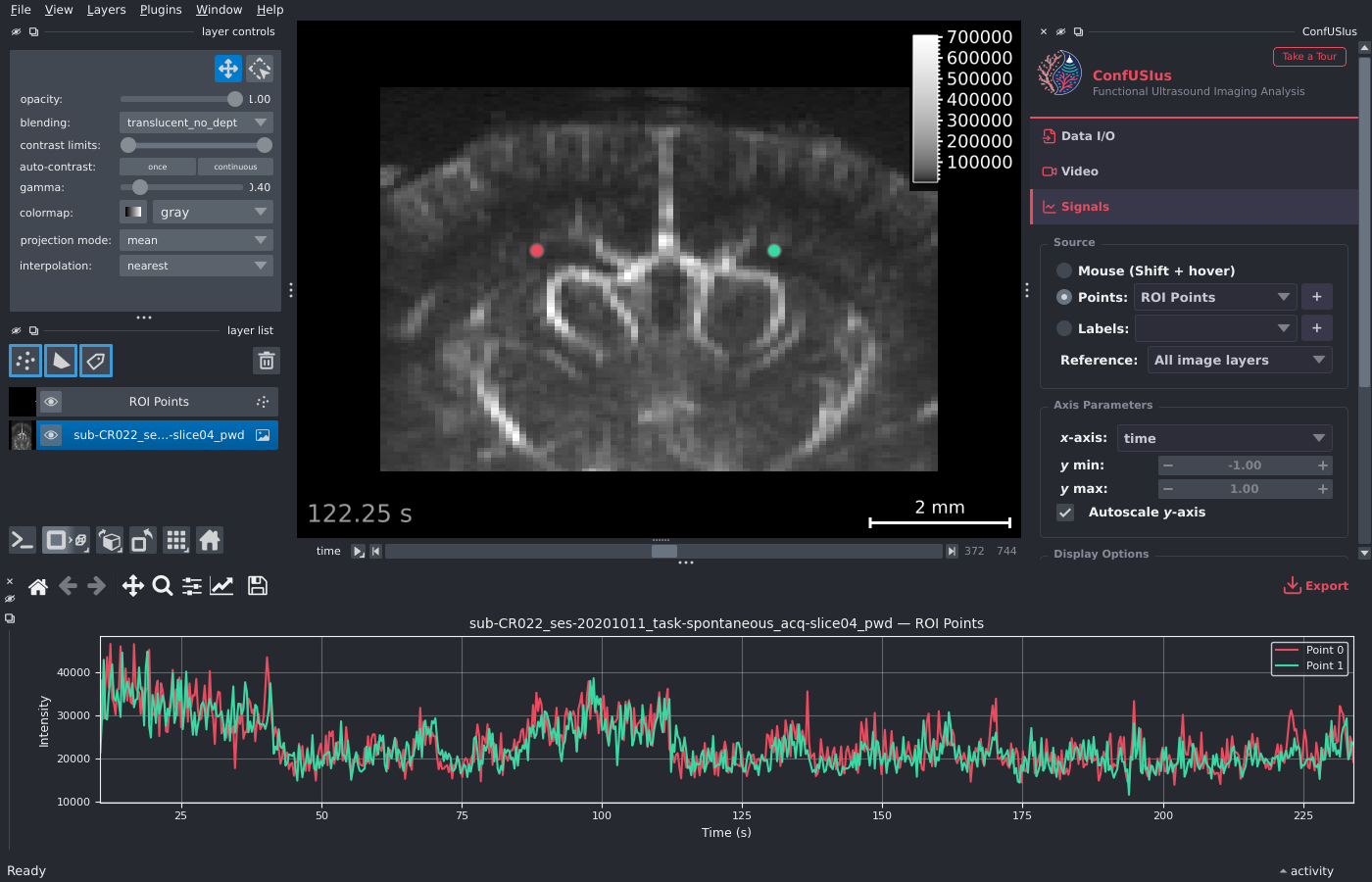The height and width of the screenshot is (882, 1372).
Task: Click the y min value field
Action: (1245, 465)
